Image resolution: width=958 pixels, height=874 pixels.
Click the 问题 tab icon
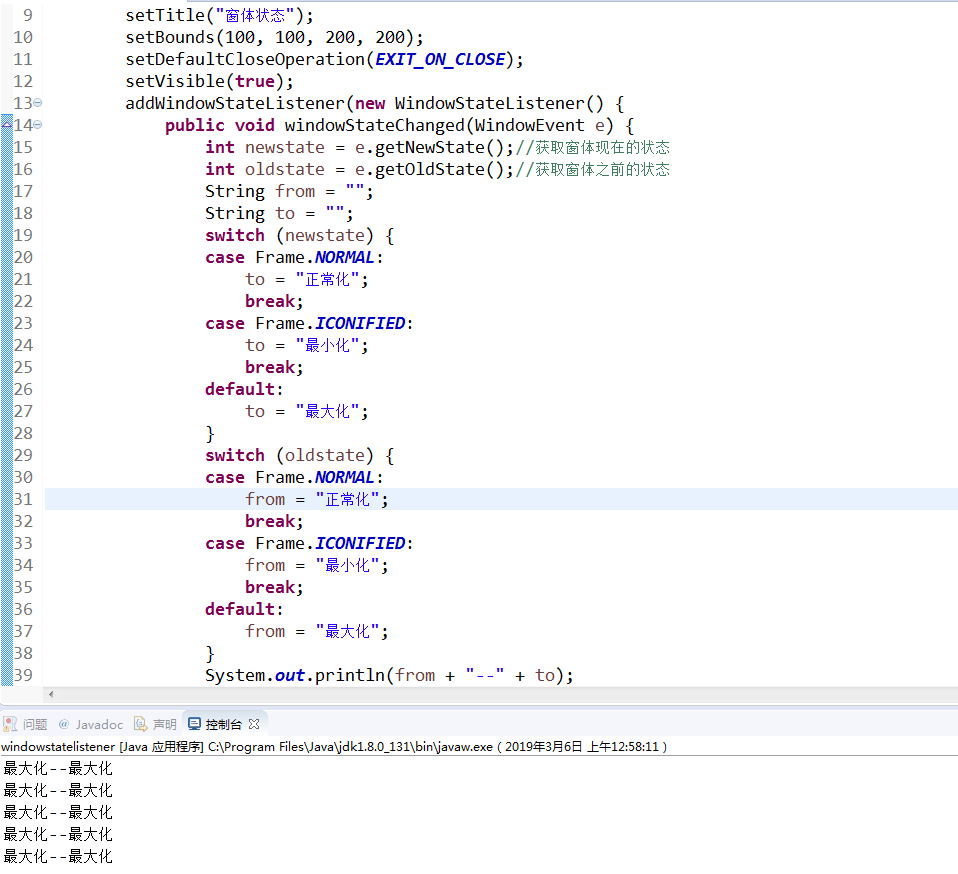point(10,724)
